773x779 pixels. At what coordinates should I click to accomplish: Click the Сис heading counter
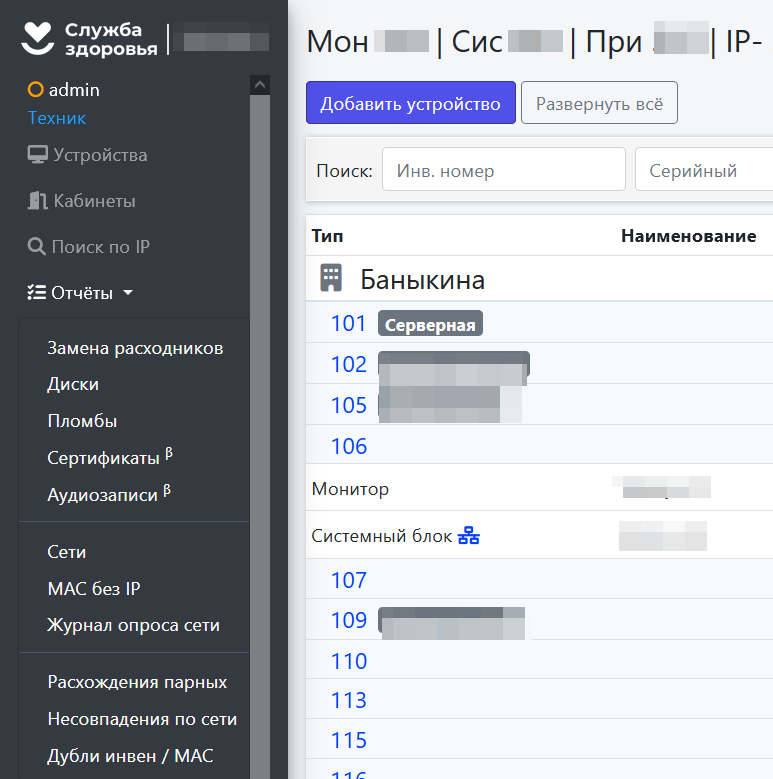(507, 41)
